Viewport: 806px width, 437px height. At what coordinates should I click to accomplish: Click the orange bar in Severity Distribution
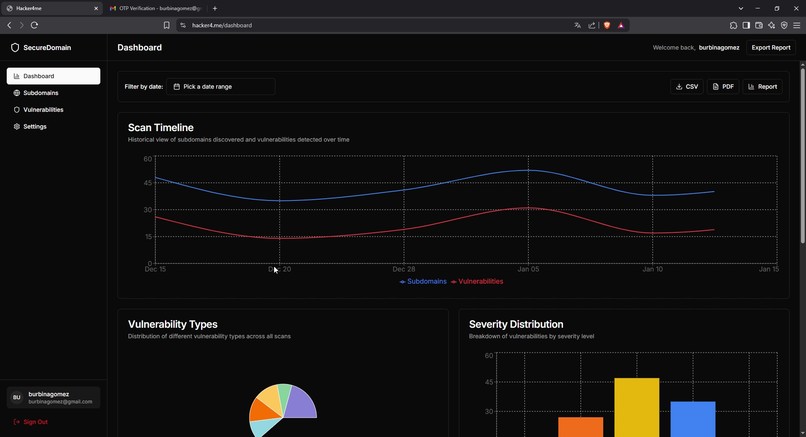click(x=580, y=427)
